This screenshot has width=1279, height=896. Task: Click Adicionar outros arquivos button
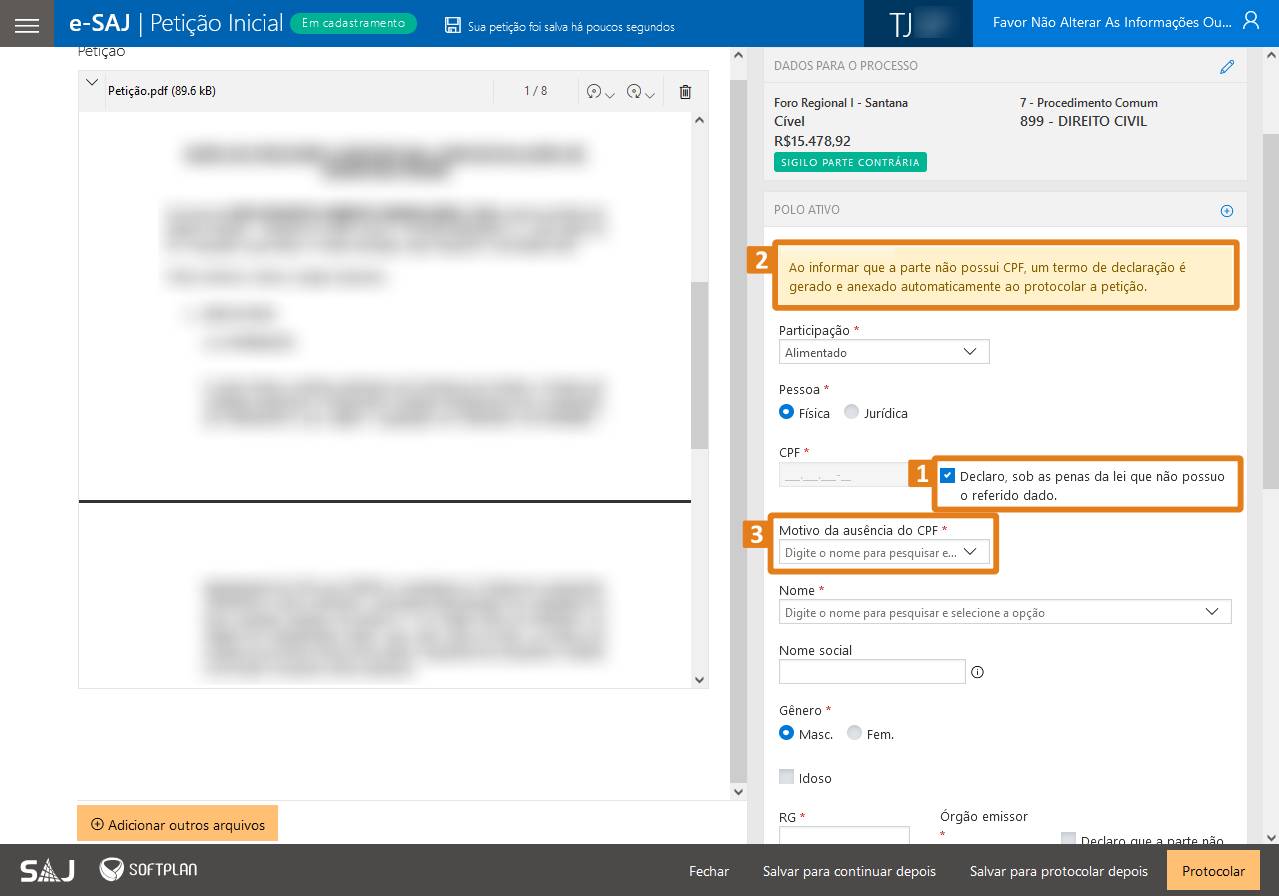coord(177,825)
